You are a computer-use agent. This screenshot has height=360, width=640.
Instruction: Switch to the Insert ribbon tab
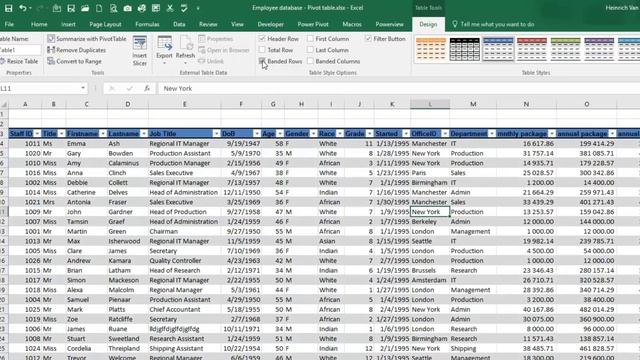point(68,24)
